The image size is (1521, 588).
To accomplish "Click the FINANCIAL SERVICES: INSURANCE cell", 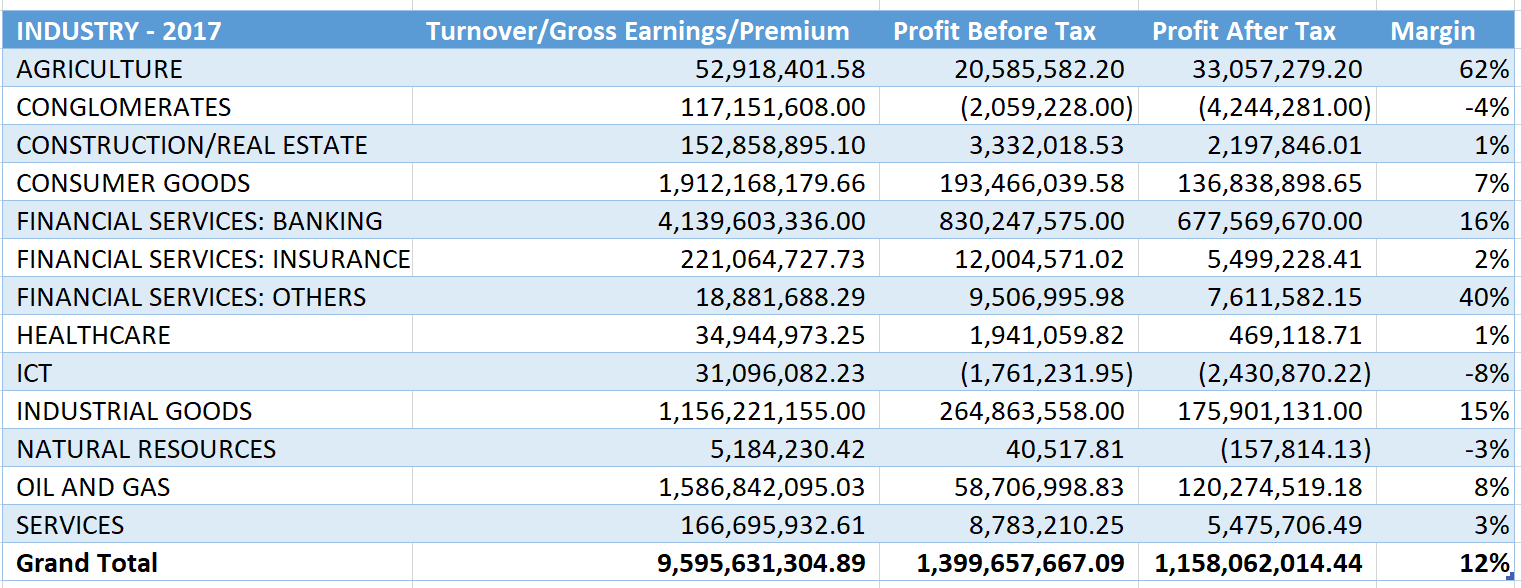I will pos(213,259).
